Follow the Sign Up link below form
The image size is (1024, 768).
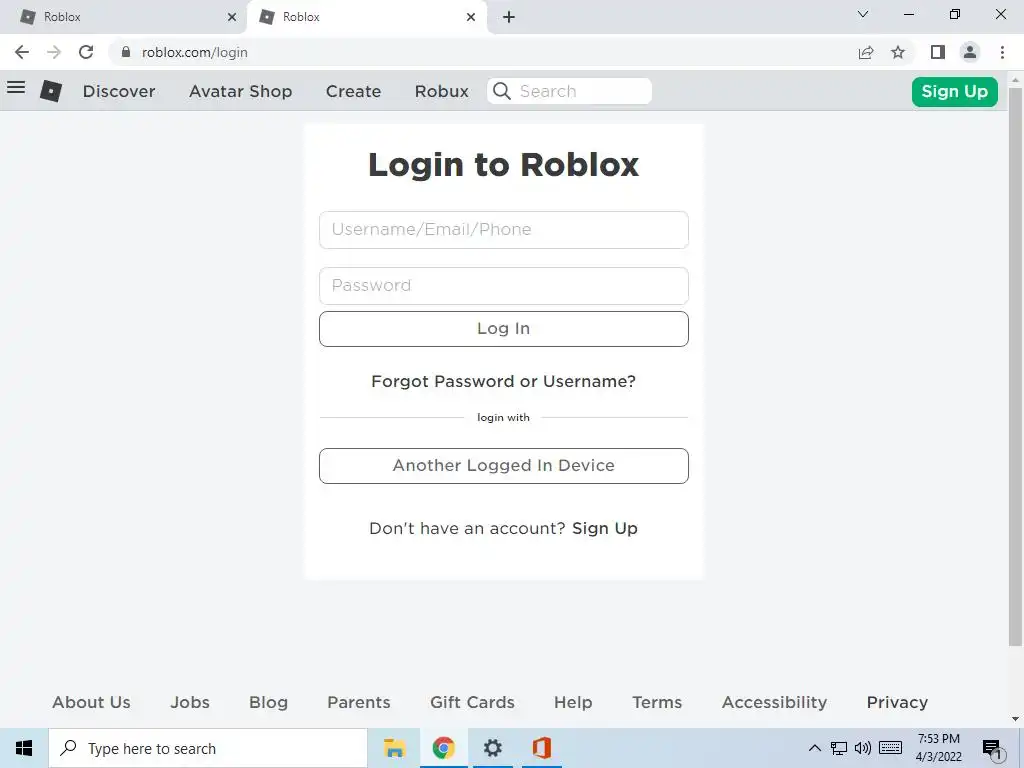pyautogui.click(x=605, y=528)
